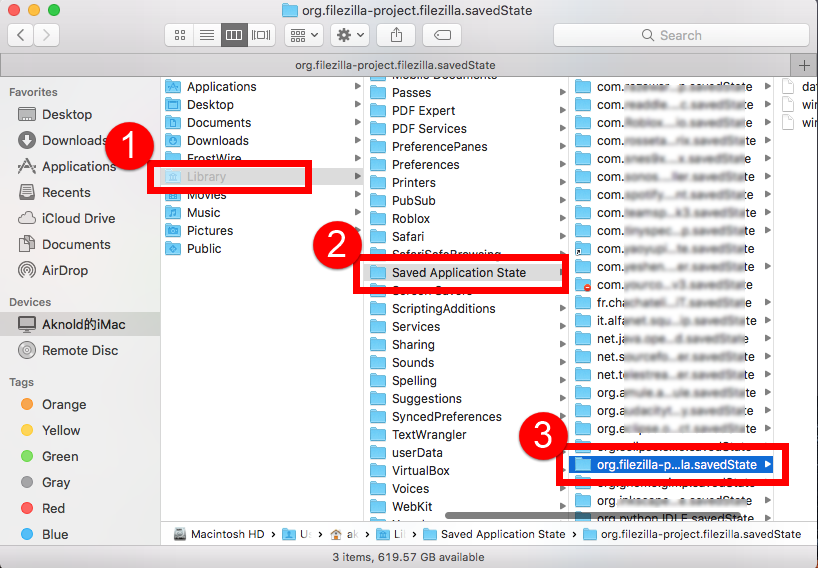Switch to icon view in toolbar
This screenshot has height=568, width=818.
180,35
